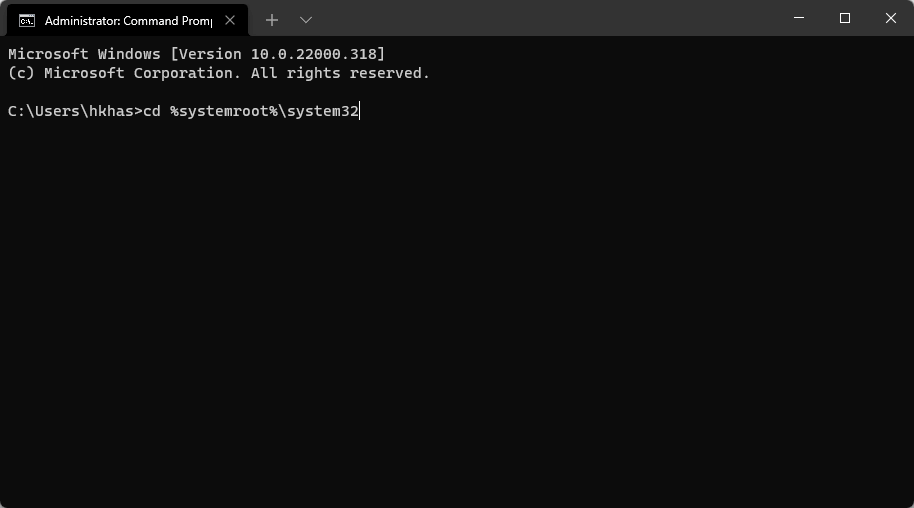Close the Administrator: Command Prompt tab
Viewport: 914px width, 508px height.
(x=230, y=20)
